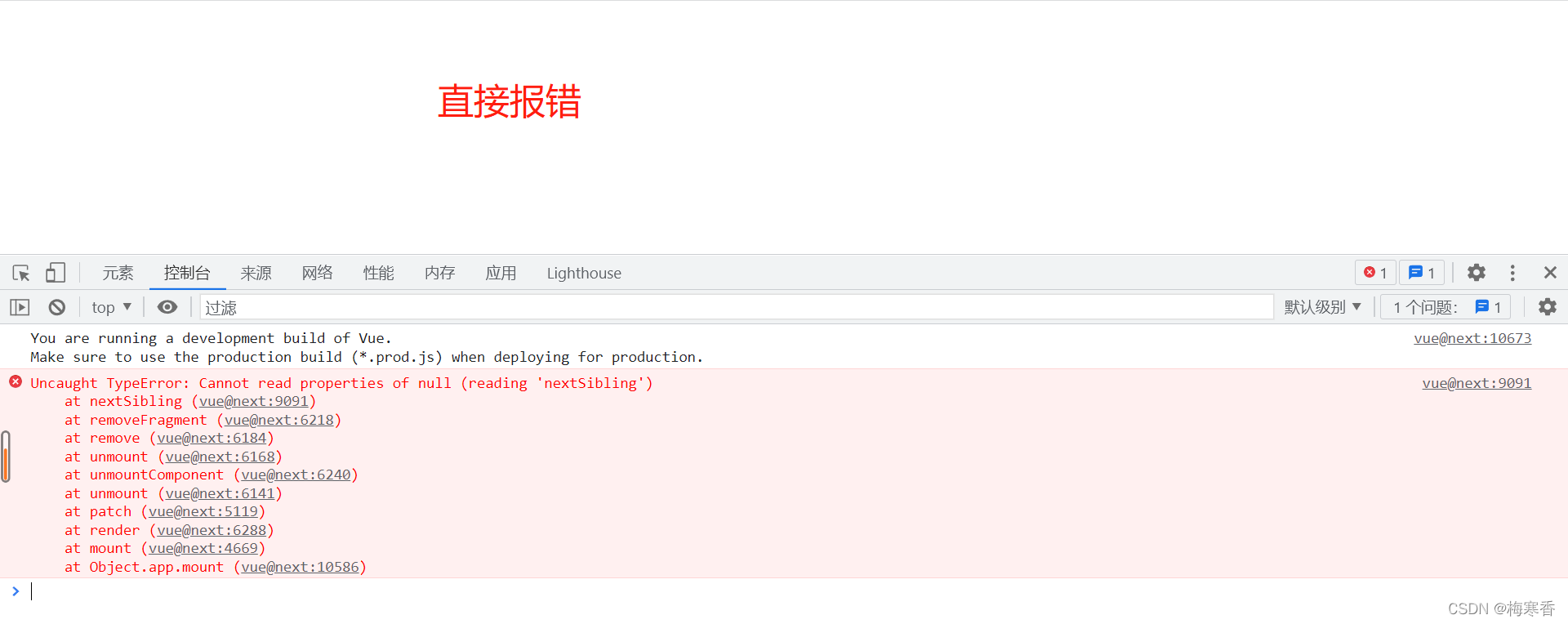Open the vue@next:10673 source link
Image resolution: width=1568 pixels, height=624 pixels.
click(1472, 338)
